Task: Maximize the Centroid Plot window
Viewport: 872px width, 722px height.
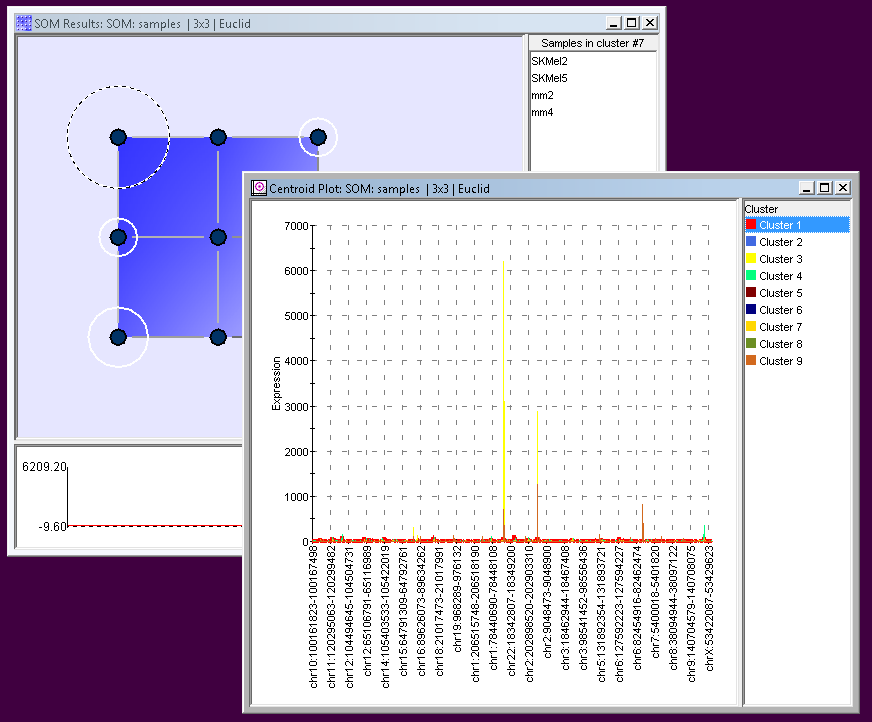Action: coord(825,187)
